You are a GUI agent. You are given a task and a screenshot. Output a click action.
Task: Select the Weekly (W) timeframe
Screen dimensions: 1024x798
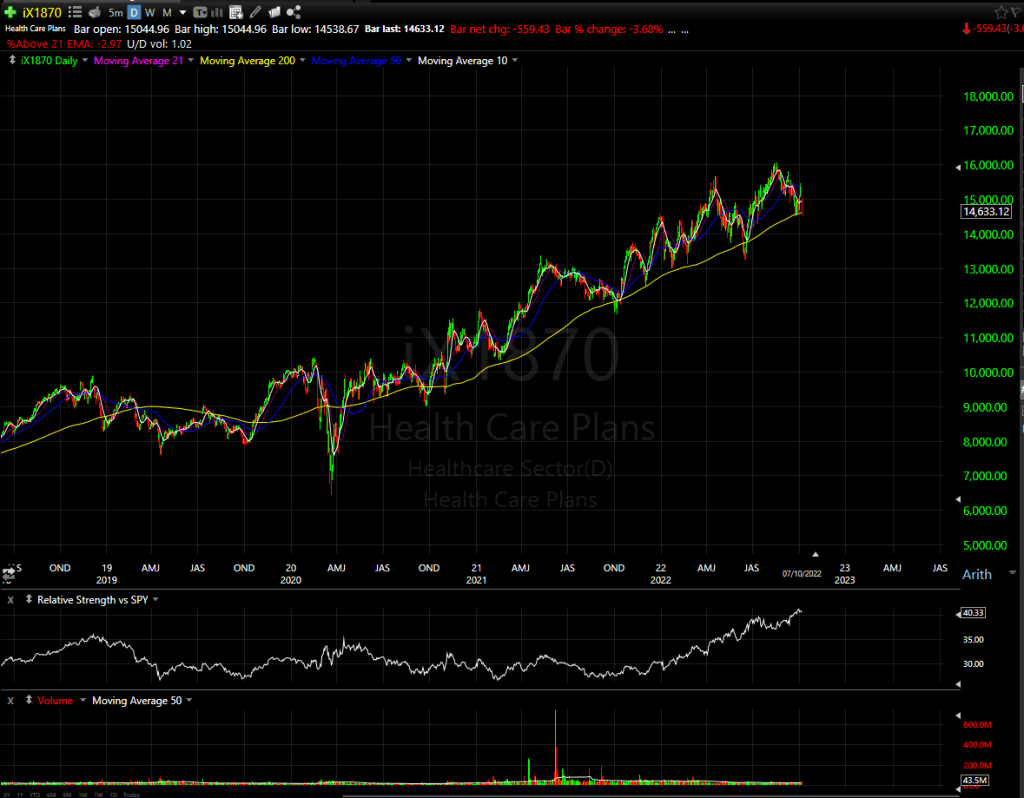149,12
